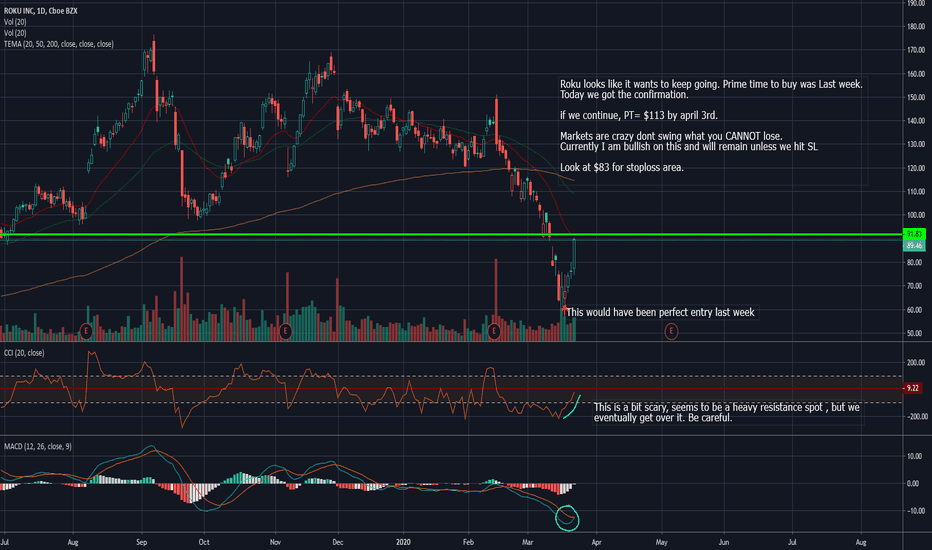Click the 160.00 price axis label
Viewport: 932px width, 550px height.
tap(915, 74)
